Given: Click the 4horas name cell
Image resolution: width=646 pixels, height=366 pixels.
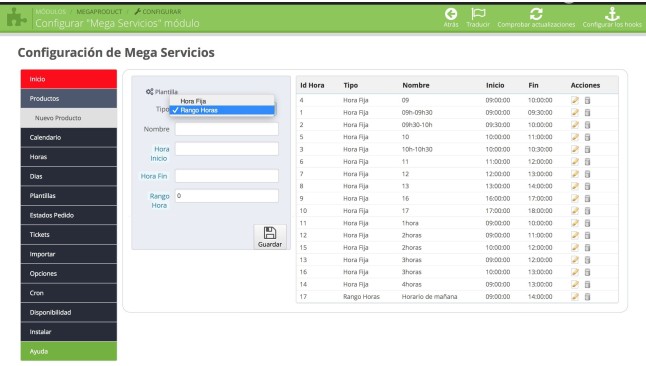Looking at the screenshot, I should 412,284.
